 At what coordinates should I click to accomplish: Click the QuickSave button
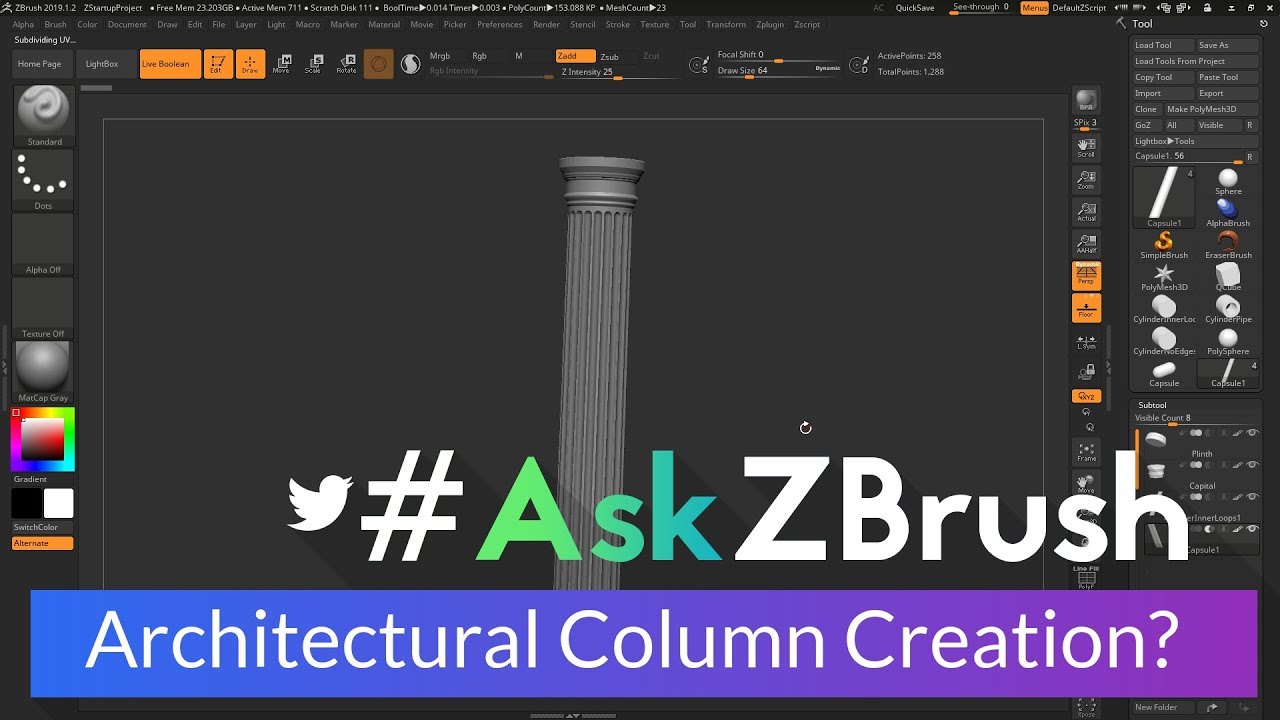pos(915,7)
